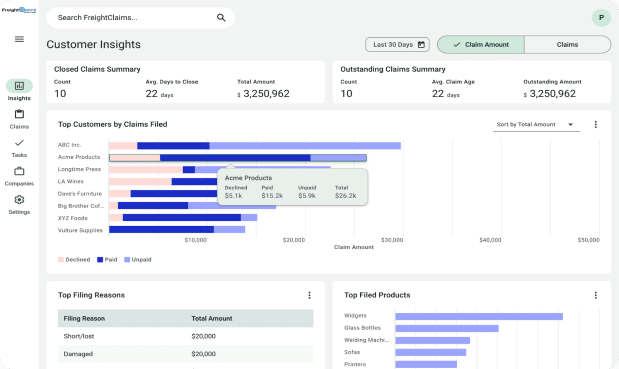Open the hamburger navigation menu
The height and width of the screenshot is (369, 619).
point(19,39)
